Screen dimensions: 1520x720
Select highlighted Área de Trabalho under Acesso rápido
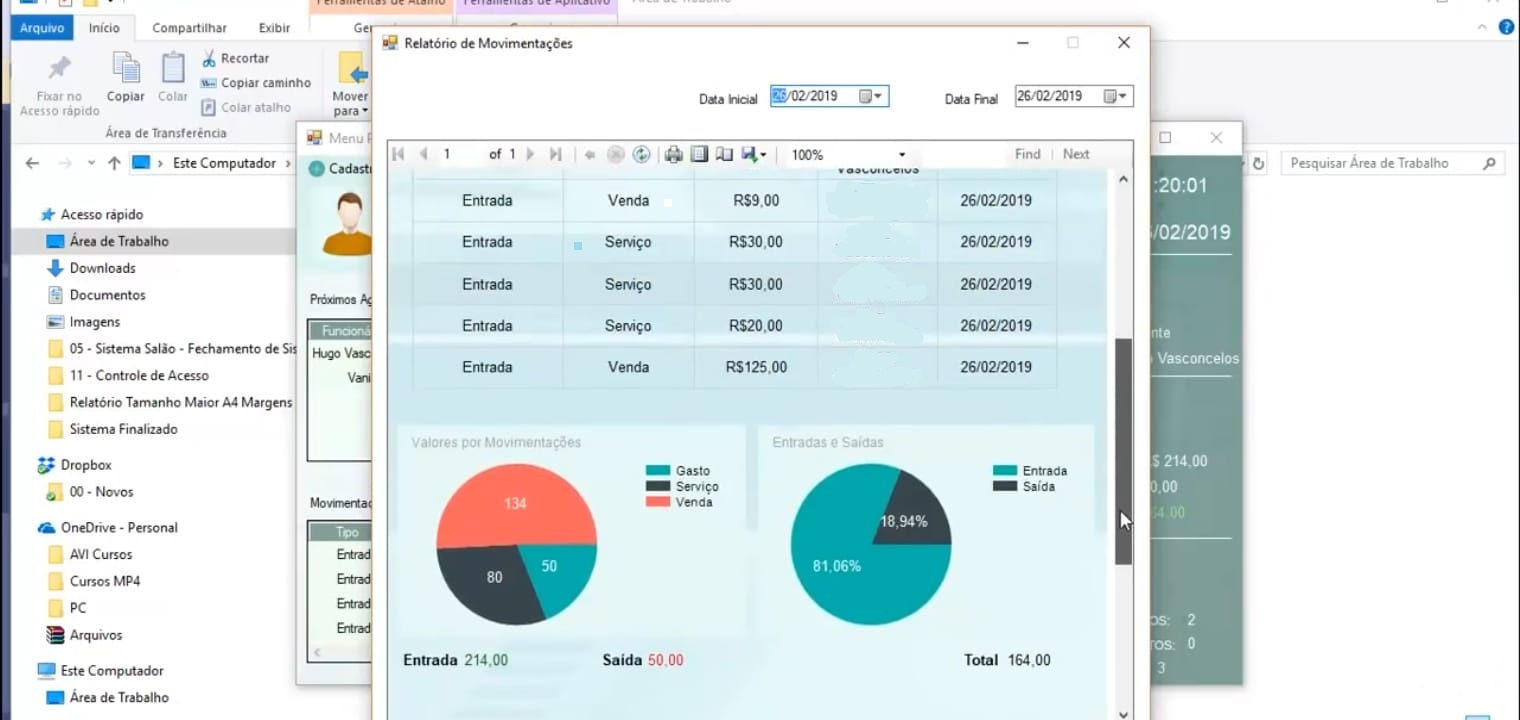pos(119,241)
